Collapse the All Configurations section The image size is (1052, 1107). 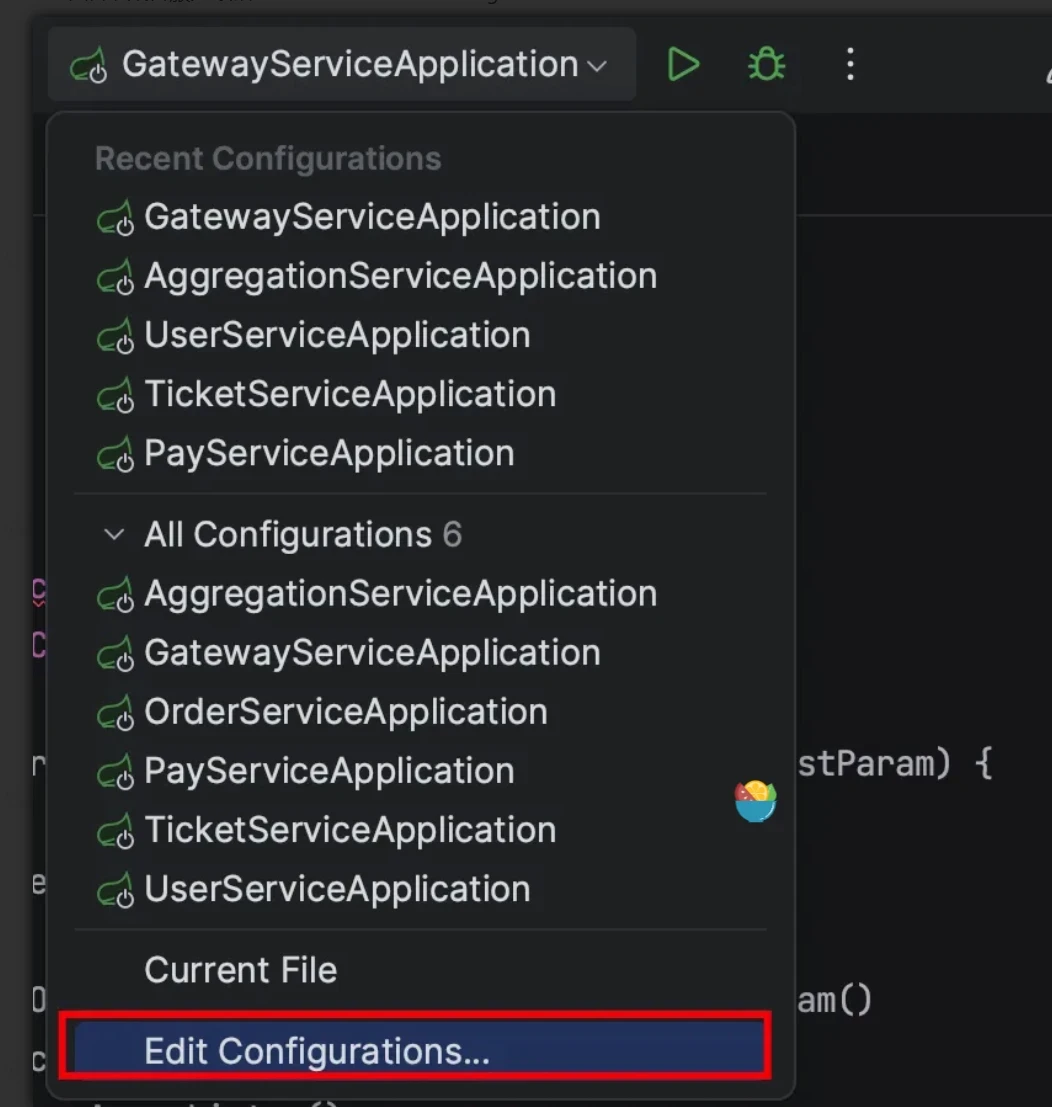point(115,535)
